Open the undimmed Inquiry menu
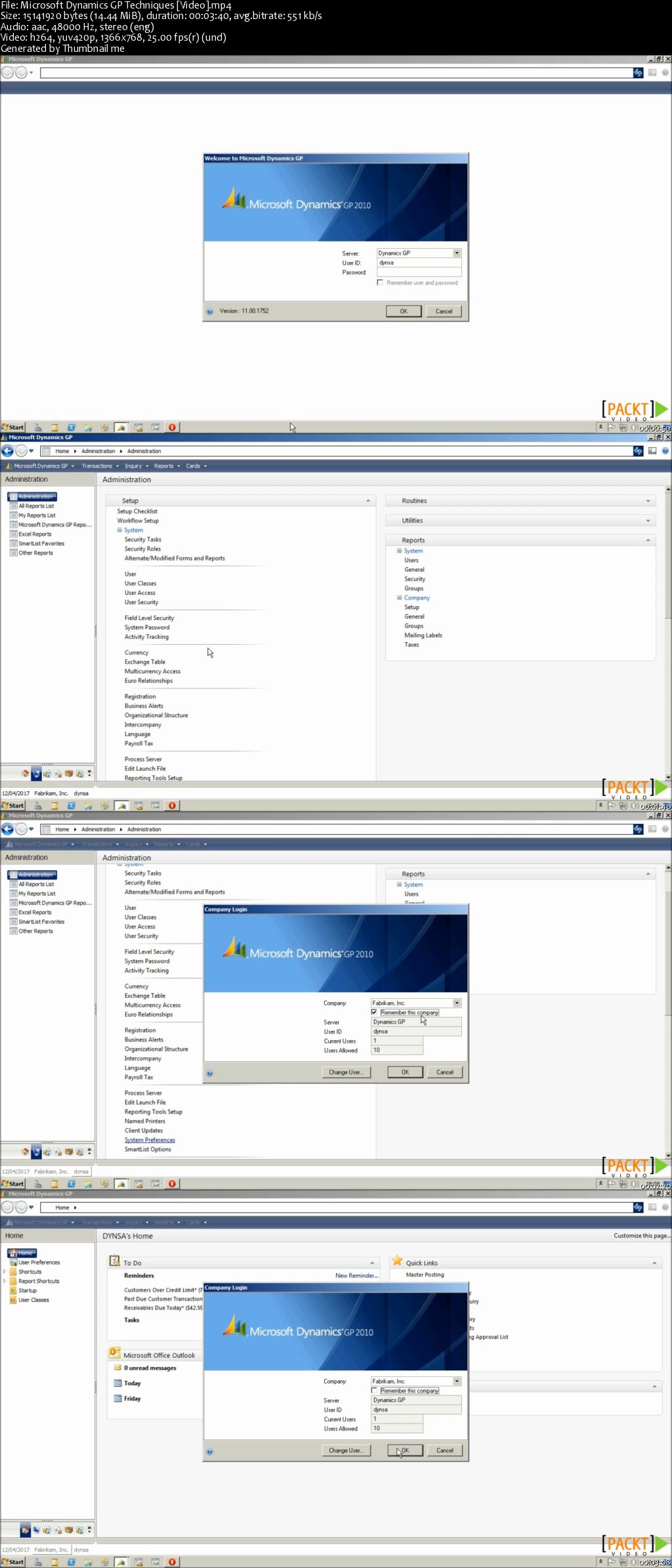 136,466
